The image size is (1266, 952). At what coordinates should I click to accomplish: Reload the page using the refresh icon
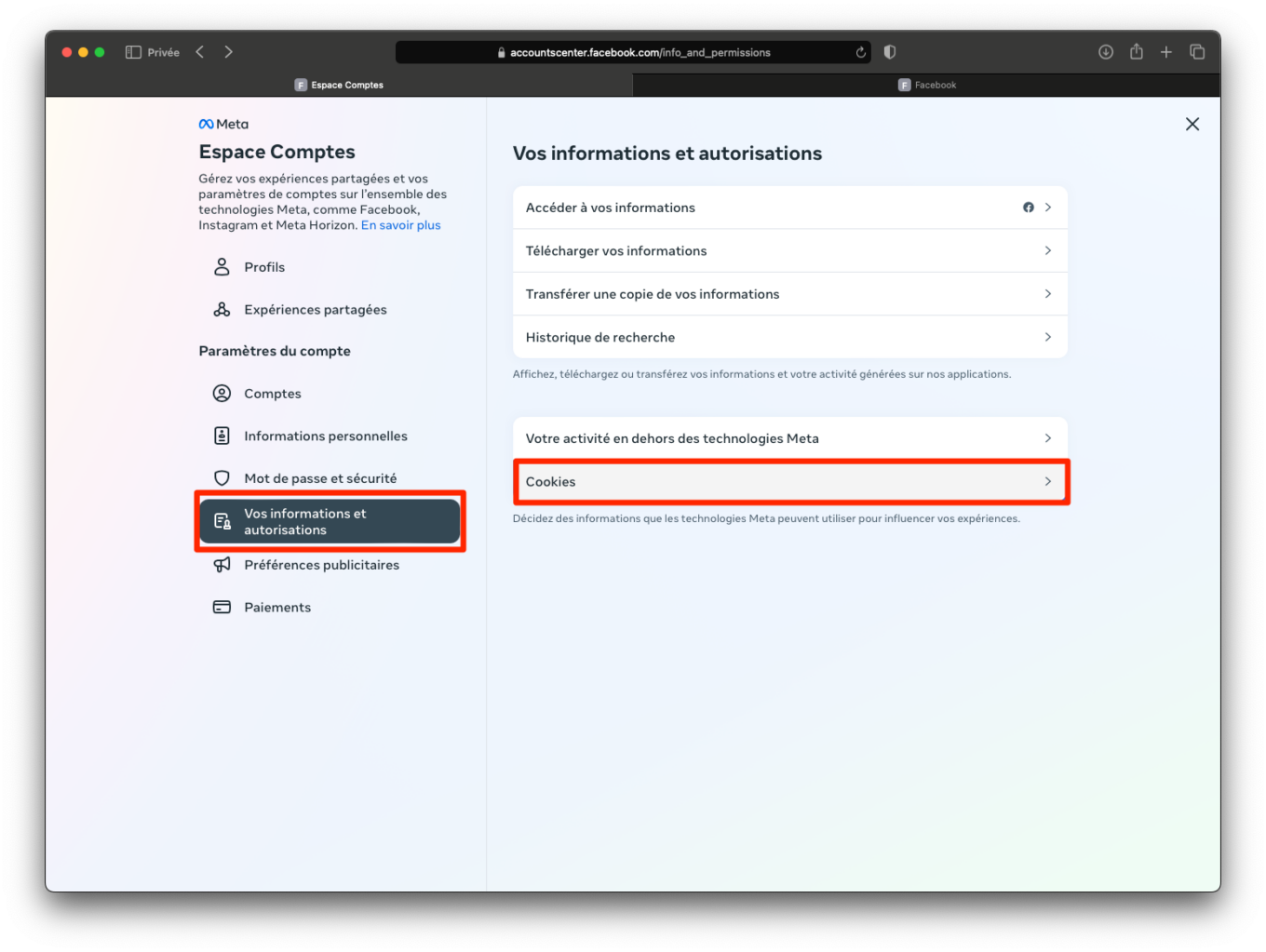[x=861, y=52]
